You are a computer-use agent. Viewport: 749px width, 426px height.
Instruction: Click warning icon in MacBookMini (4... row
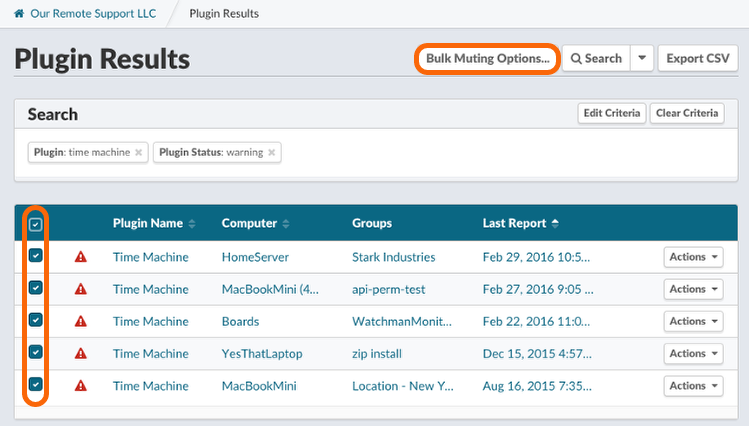(x=81, y=289)
